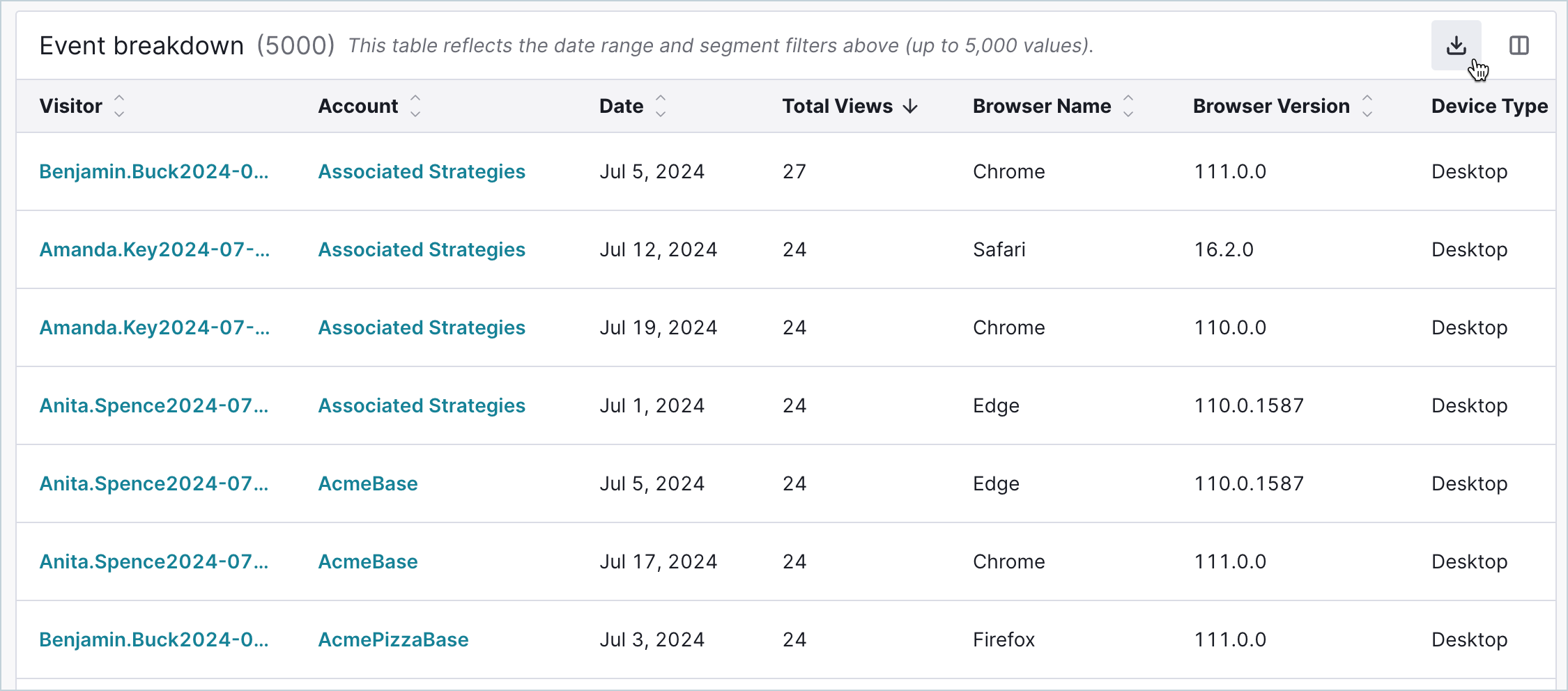
Task: Select browser version 16.2.0 cell
Action: coord(1224,249)
